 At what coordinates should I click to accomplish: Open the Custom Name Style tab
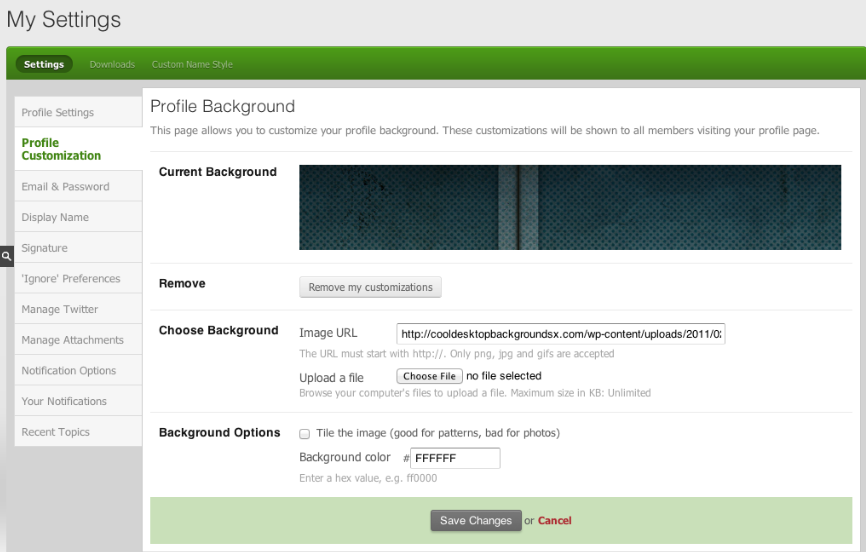click(192, 64)
